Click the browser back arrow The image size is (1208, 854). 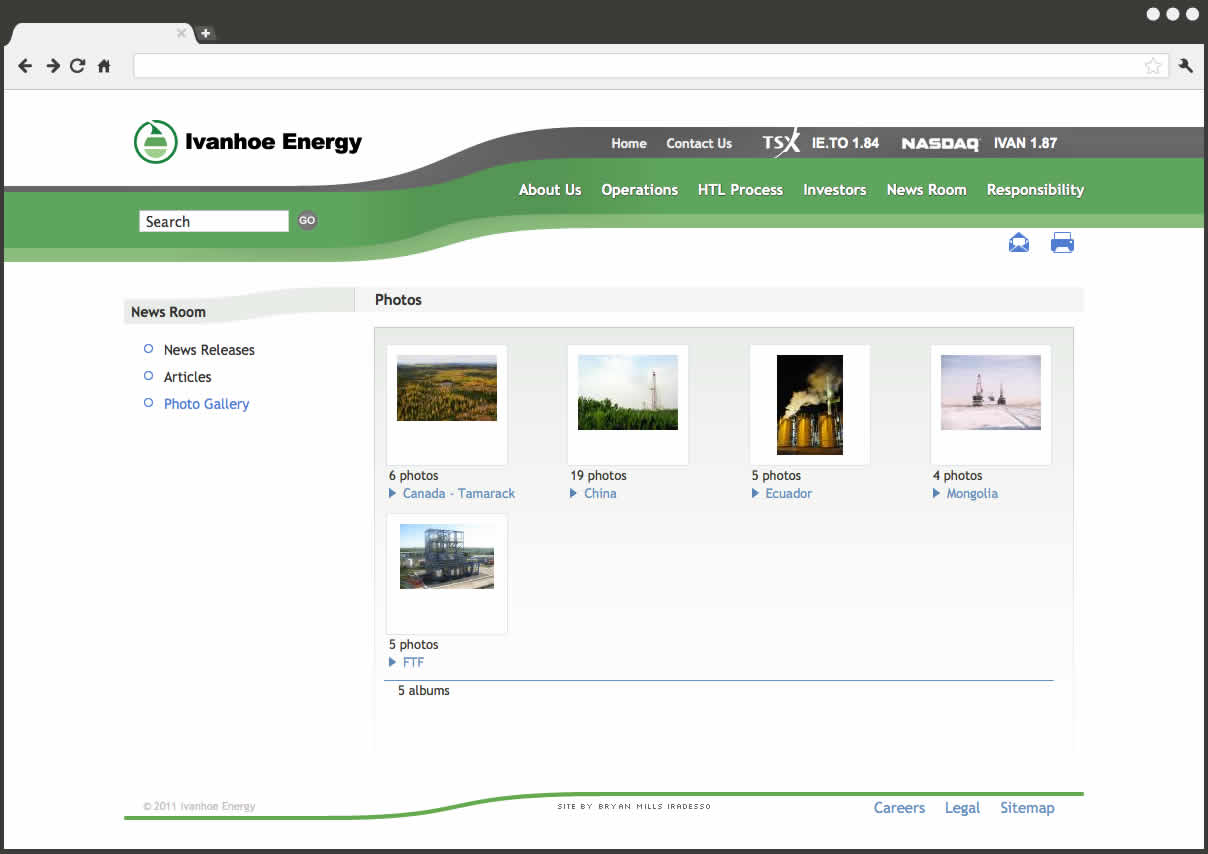click(x=26, y=66)
